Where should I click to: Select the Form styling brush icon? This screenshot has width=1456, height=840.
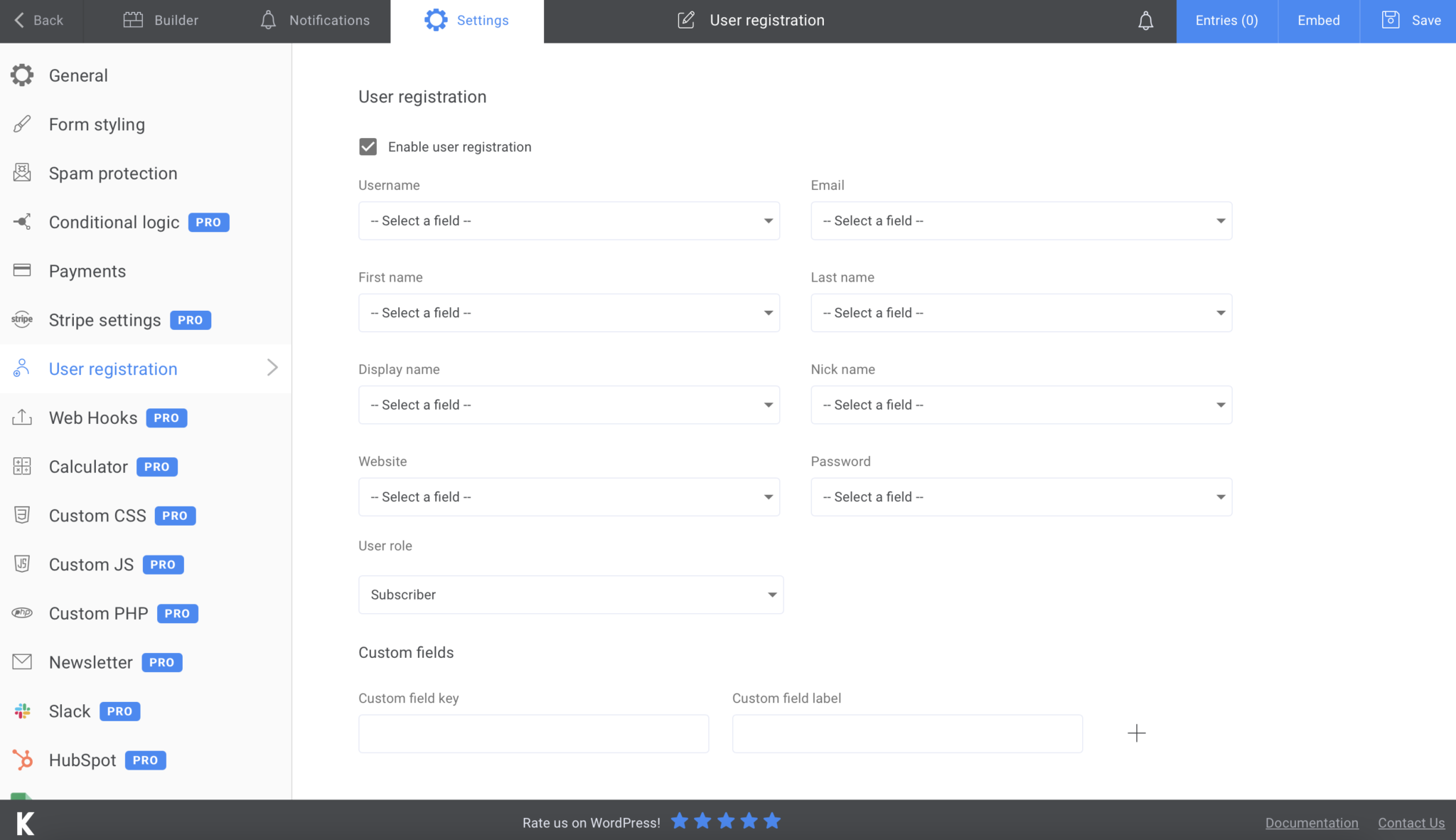pyautogui.click(x=22, y=124)
